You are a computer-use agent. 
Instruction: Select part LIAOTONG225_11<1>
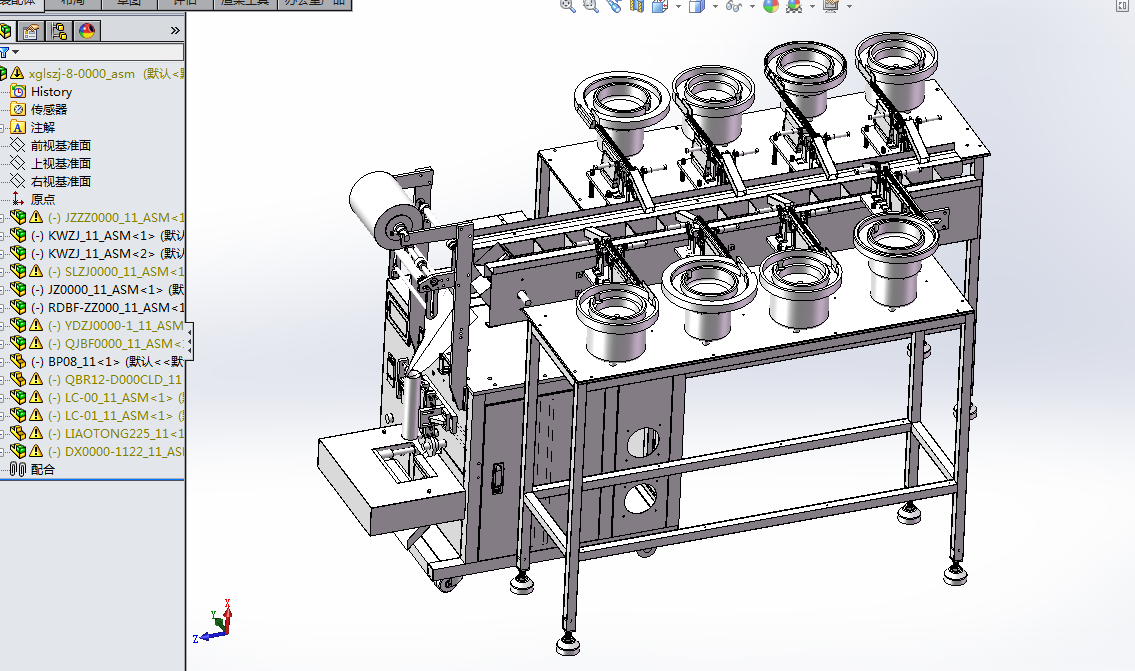(x=116, y=434)
